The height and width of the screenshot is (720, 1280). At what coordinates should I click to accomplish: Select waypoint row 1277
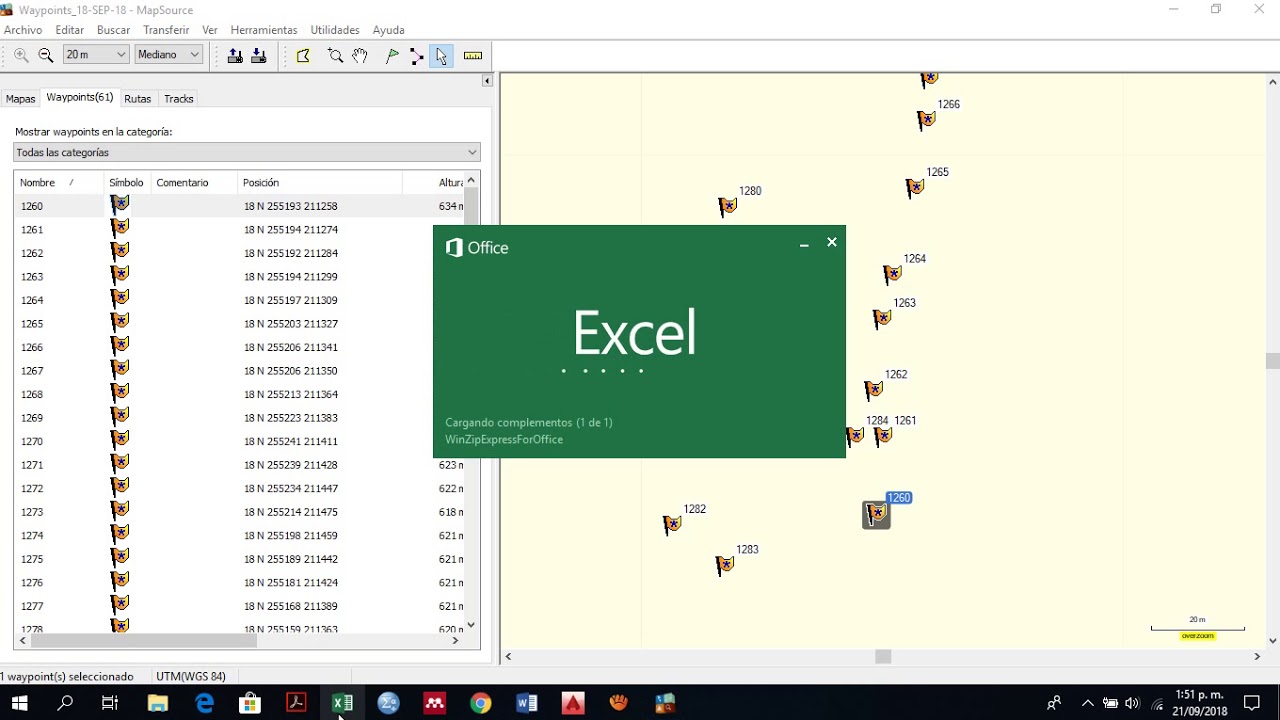coord(239,606)
